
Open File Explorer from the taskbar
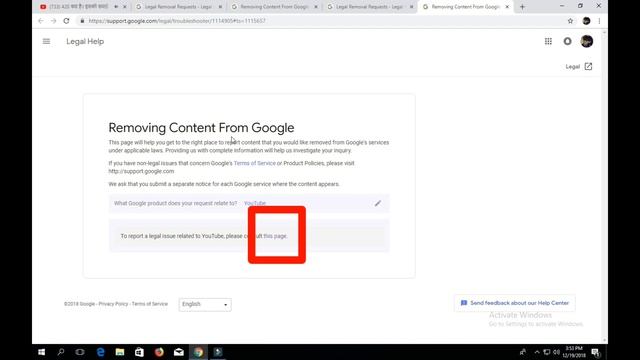120,352
